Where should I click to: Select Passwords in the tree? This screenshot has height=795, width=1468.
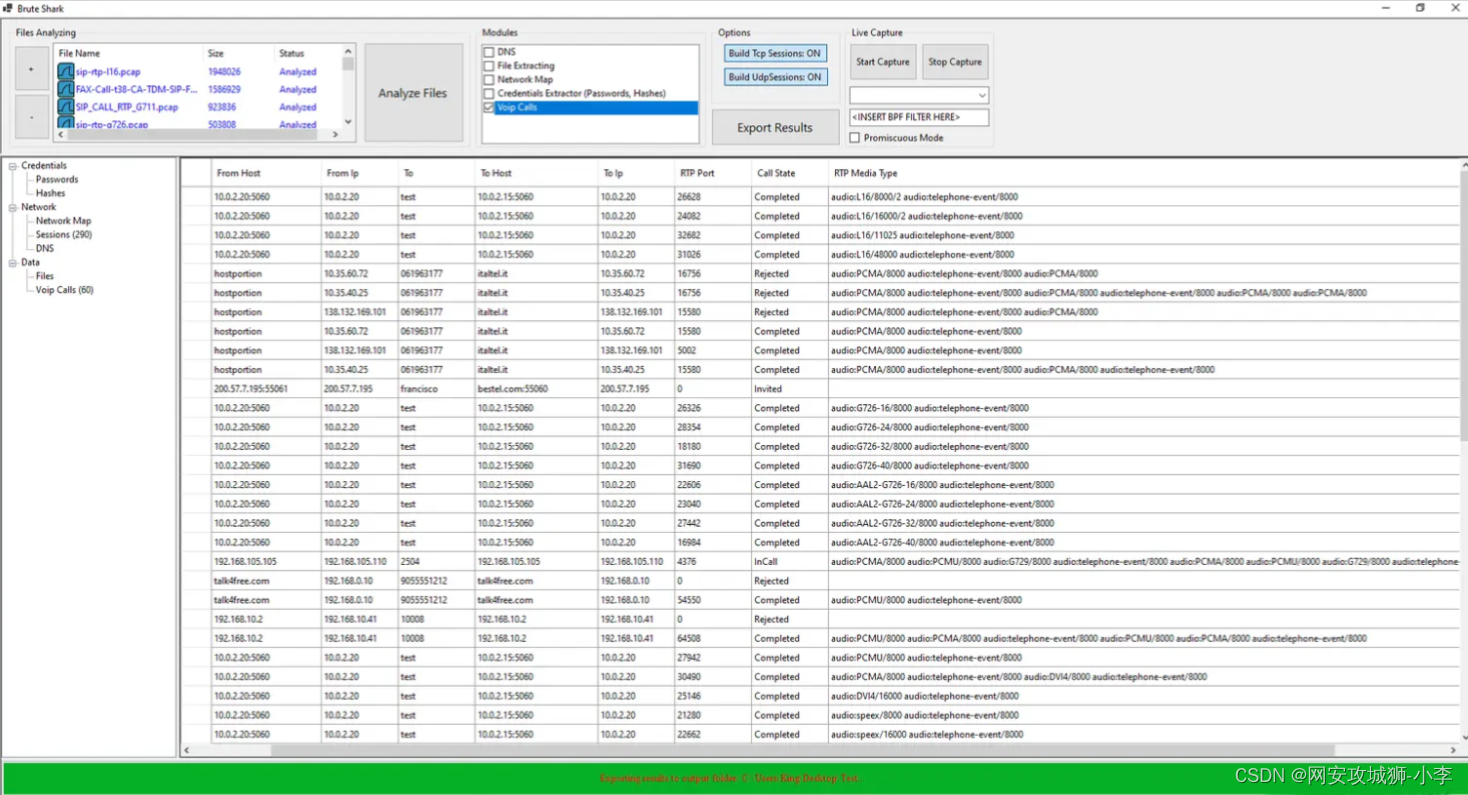coord(57,179)
